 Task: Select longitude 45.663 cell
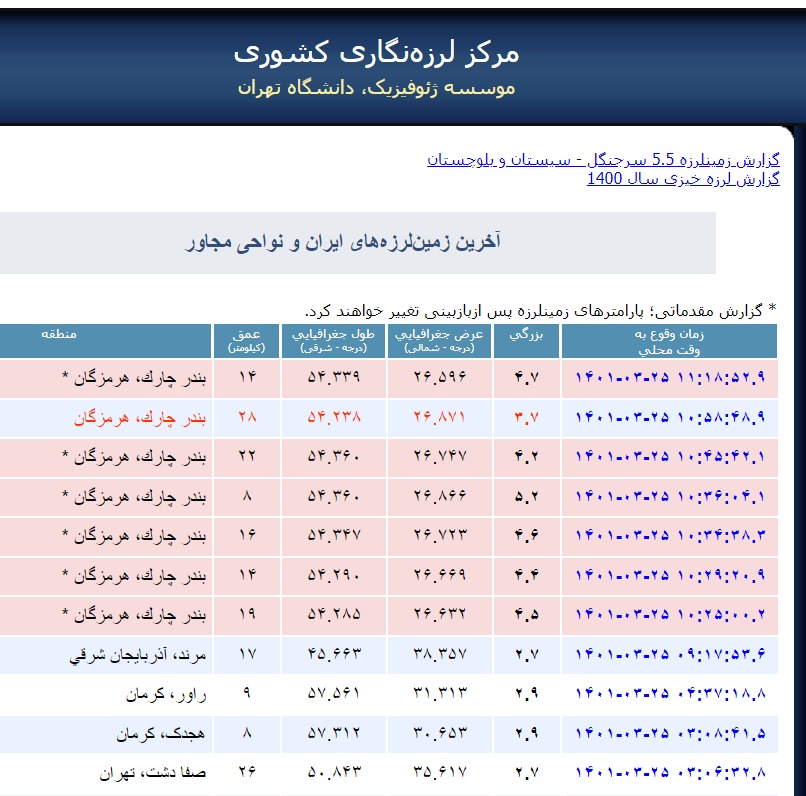(334, 654)
